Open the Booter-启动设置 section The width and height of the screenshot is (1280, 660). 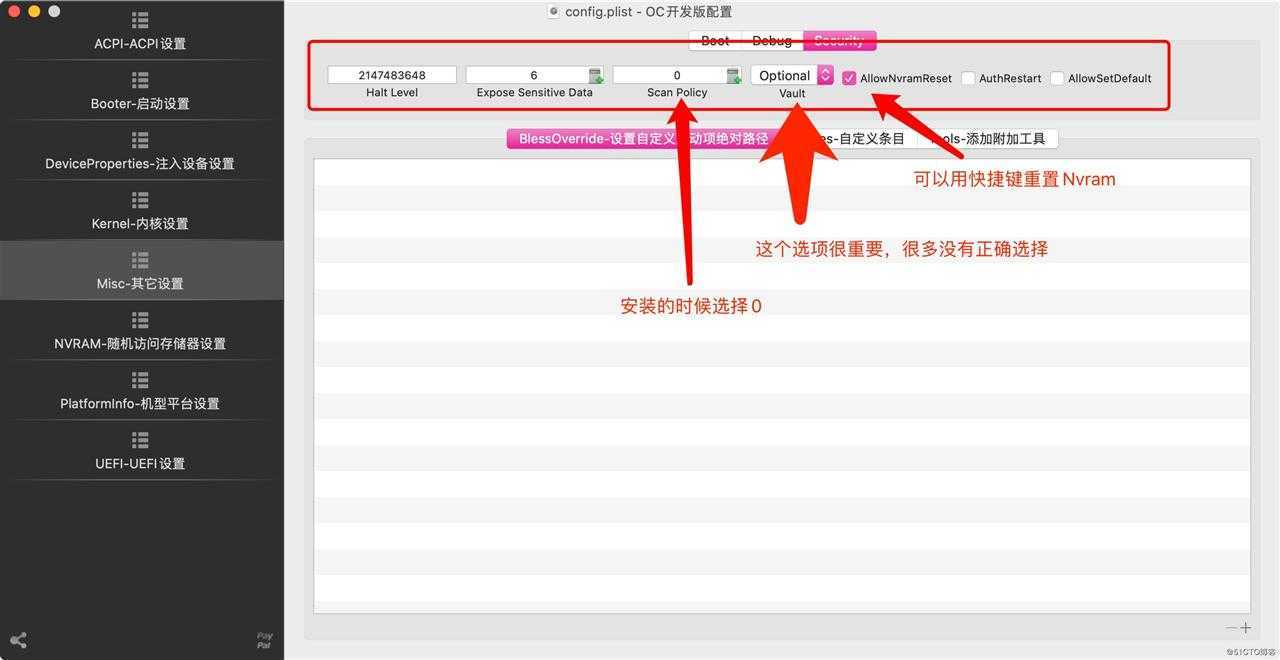pyautogui.click(x=140, y=92)
